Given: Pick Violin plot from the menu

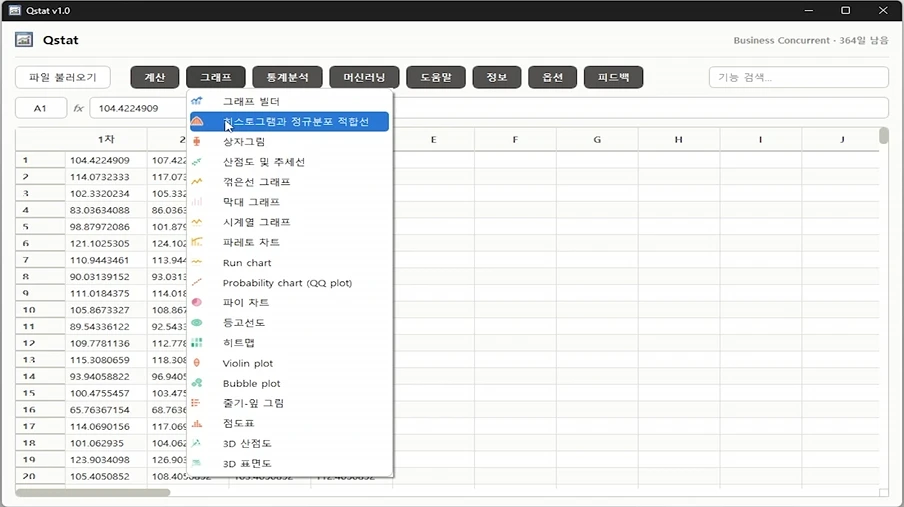Looking at the screenshot, I should pos(289,363).
